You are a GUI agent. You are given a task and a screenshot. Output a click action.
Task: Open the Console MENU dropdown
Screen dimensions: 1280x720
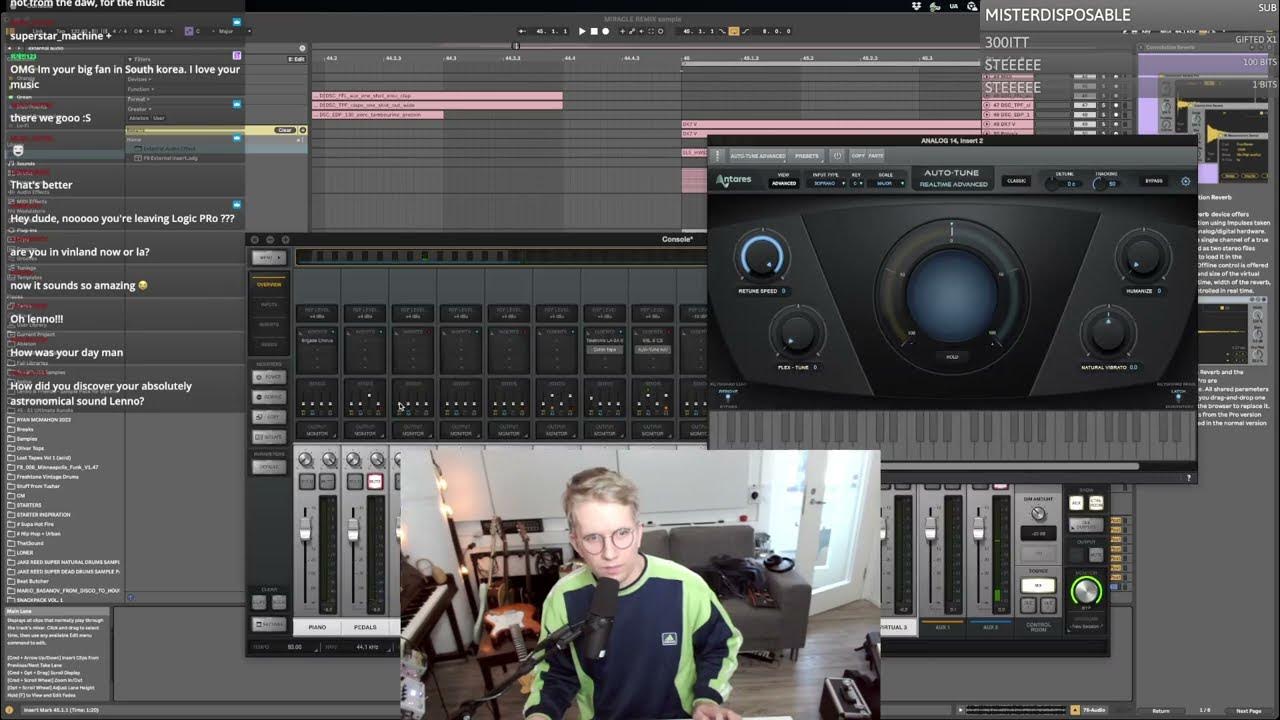coord(267,258)
